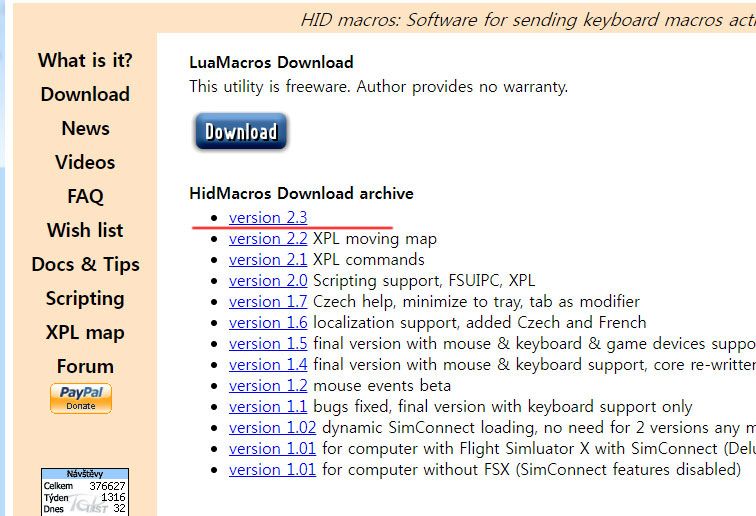Open the Scripting page
Screen dimensions: 756x516
click(85, 299)
